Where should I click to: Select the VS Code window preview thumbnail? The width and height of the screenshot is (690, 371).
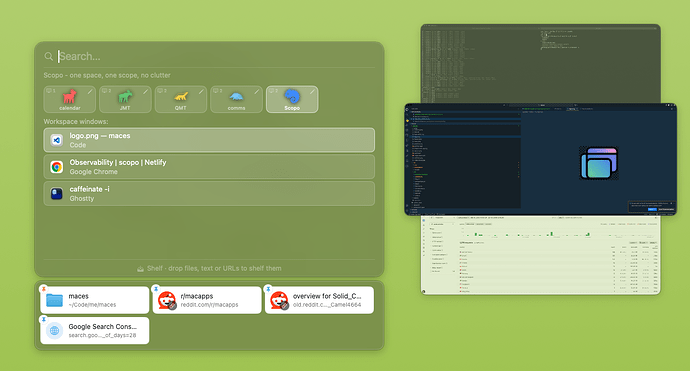click(540, 159)
